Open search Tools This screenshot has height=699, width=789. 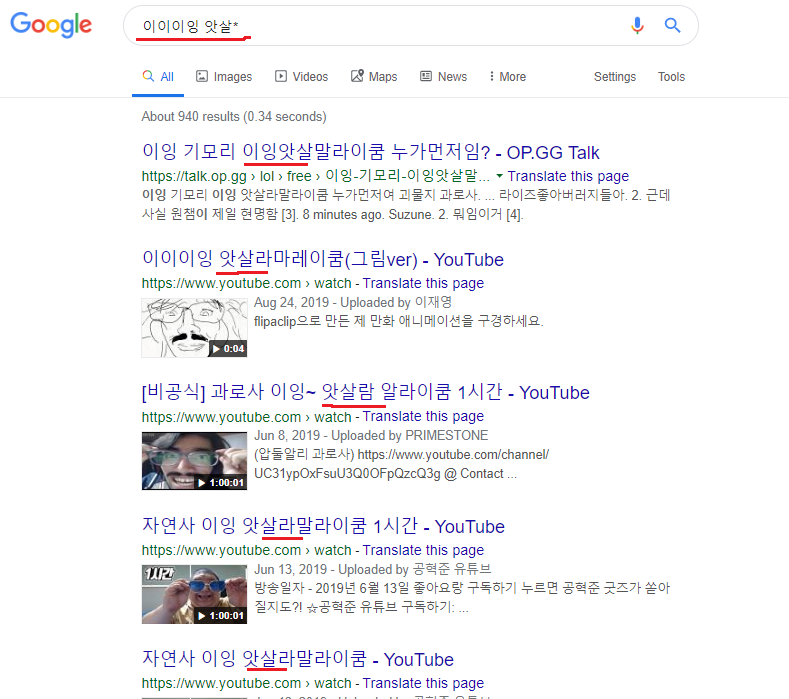click(671, 76)
